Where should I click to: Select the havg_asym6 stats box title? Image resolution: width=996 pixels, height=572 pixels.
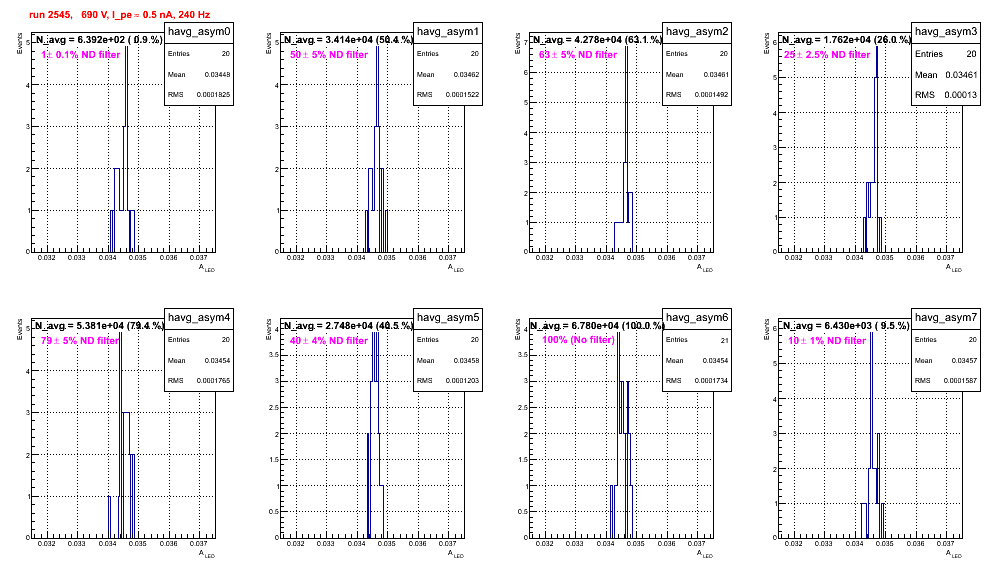coord(697,318)
